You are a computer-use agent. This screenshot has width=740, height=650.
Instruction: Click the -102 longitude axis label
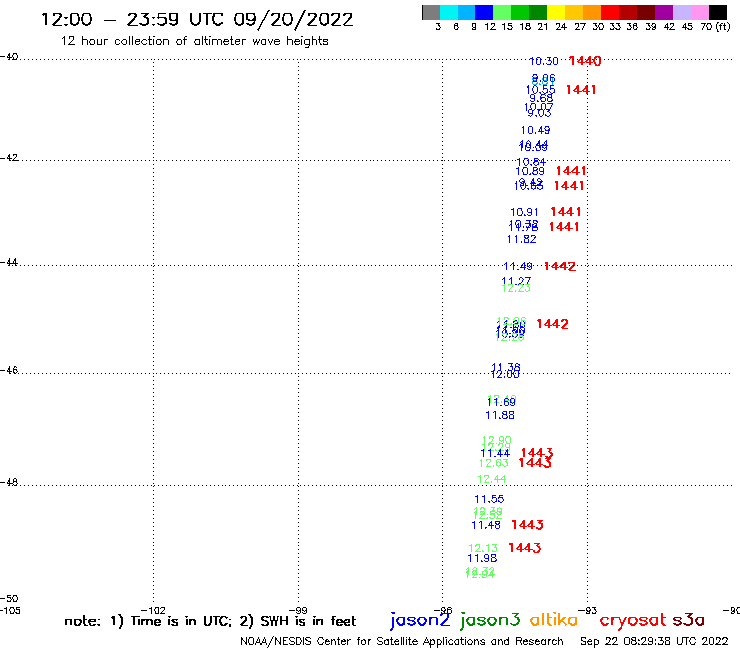pos(153,611)
